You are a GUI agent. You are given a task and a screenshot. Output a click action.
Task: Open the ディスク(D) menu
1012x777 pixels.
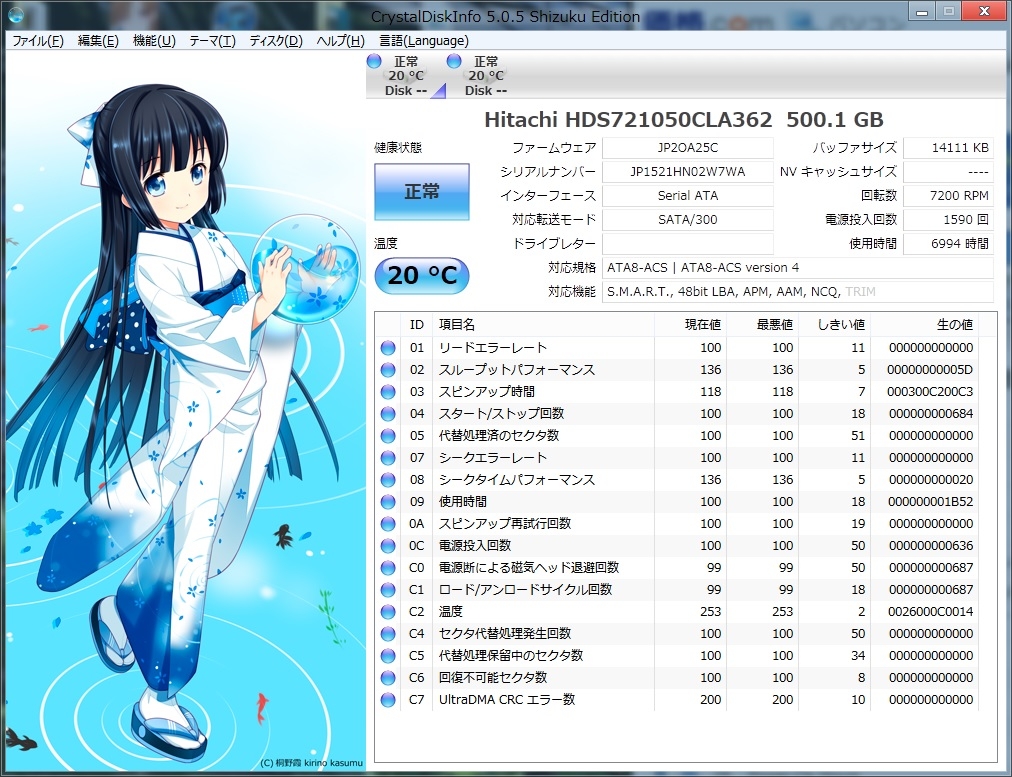276,41
